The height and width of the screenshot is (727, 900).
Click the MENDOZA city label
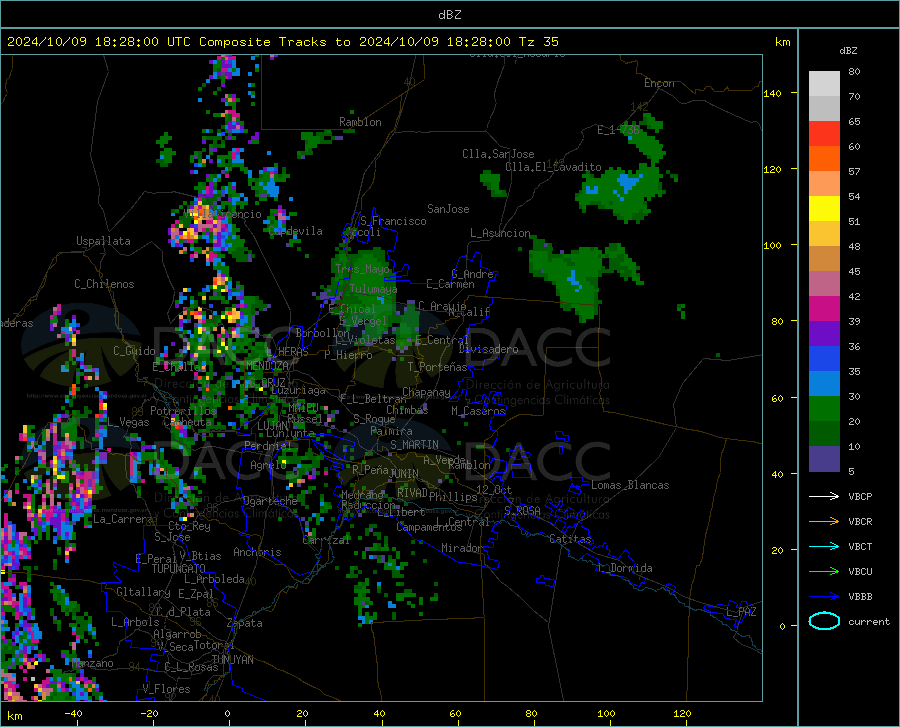tap(267, 366)
